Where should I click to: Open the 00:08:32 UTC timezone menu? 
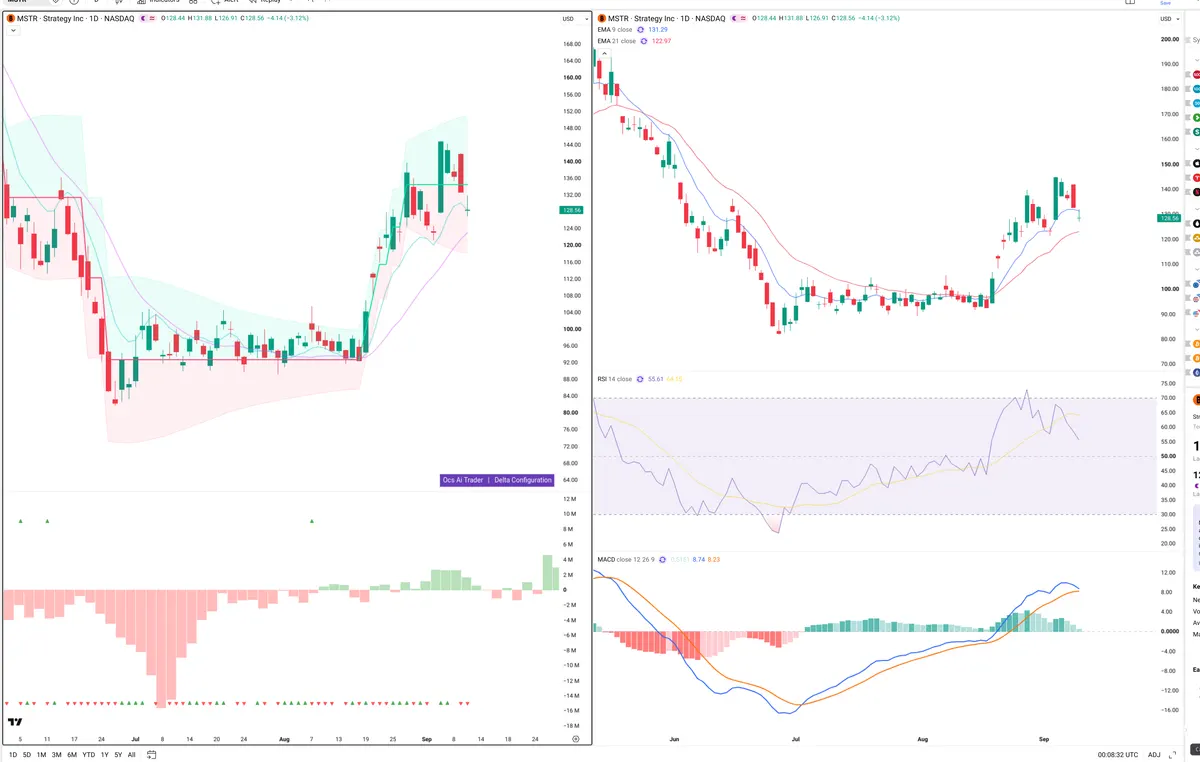tap(1118, 755)
